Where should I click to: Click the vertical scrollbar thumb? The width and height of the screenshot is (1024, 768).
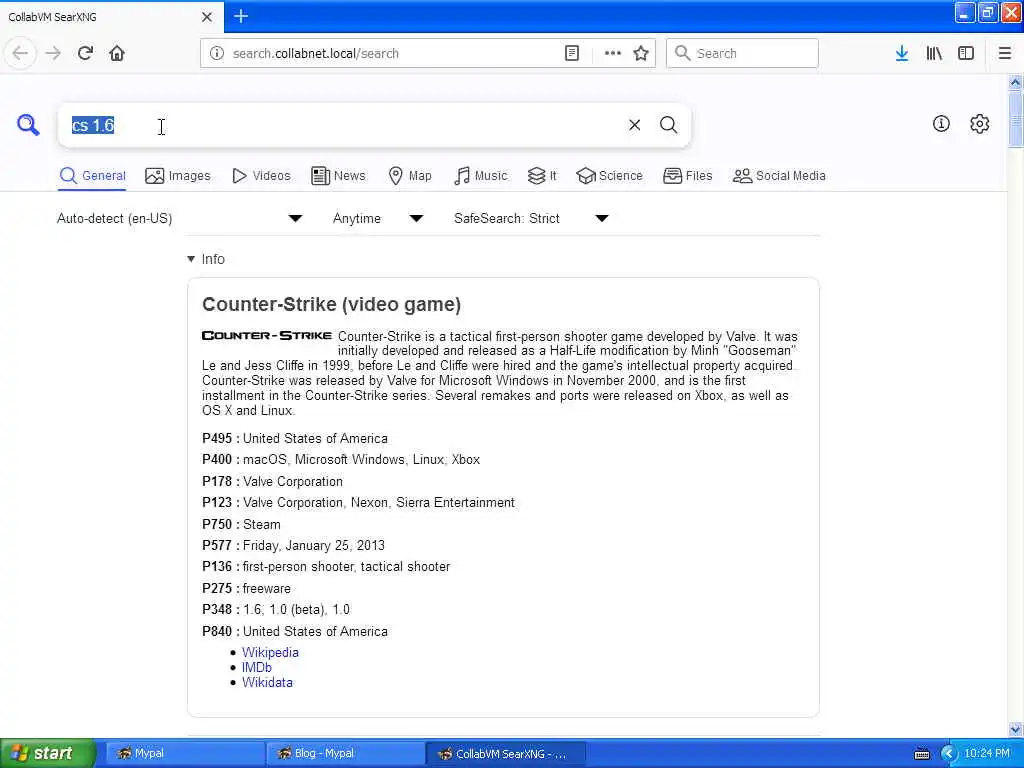pyautogui.click(x=1015, y=119)
